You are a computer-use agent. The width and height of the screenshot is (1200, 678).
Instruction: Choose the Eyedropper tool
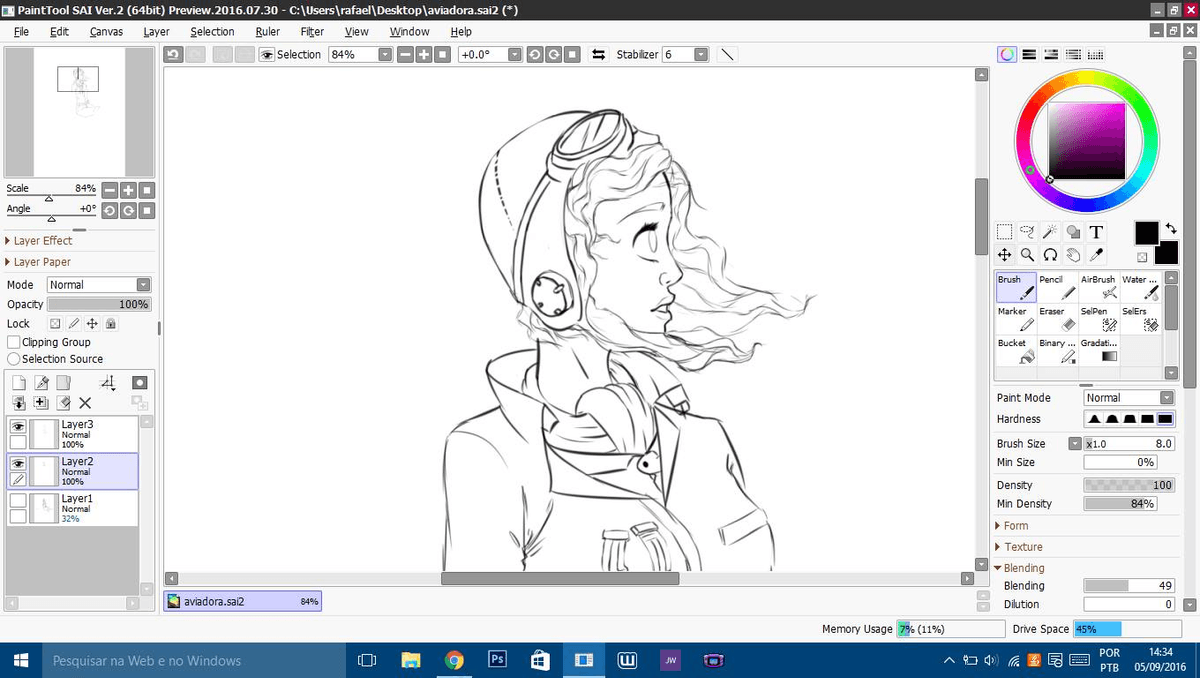pyautogui.click(x=1098, y=254)
